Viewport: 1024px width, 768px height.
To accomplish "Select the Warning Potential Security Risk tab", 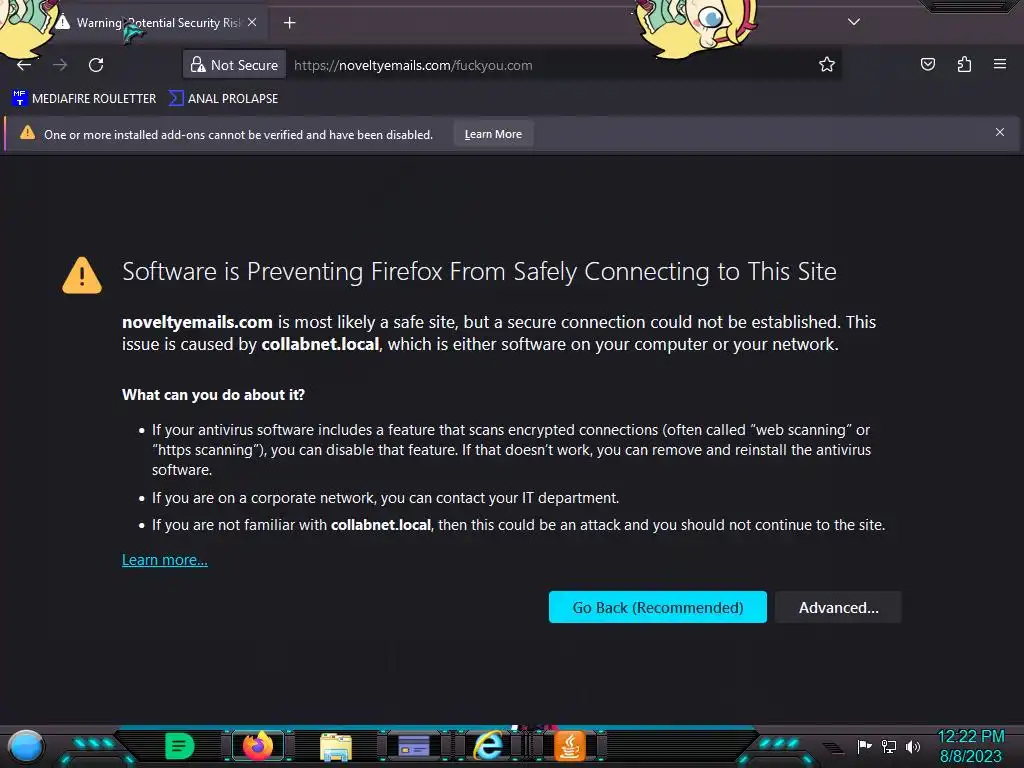I will tap(157, 23).
